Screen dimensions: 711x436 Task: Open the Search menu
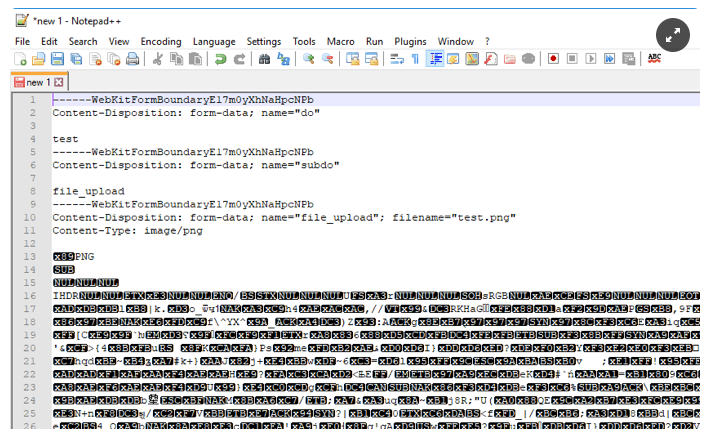pos(83,41)
